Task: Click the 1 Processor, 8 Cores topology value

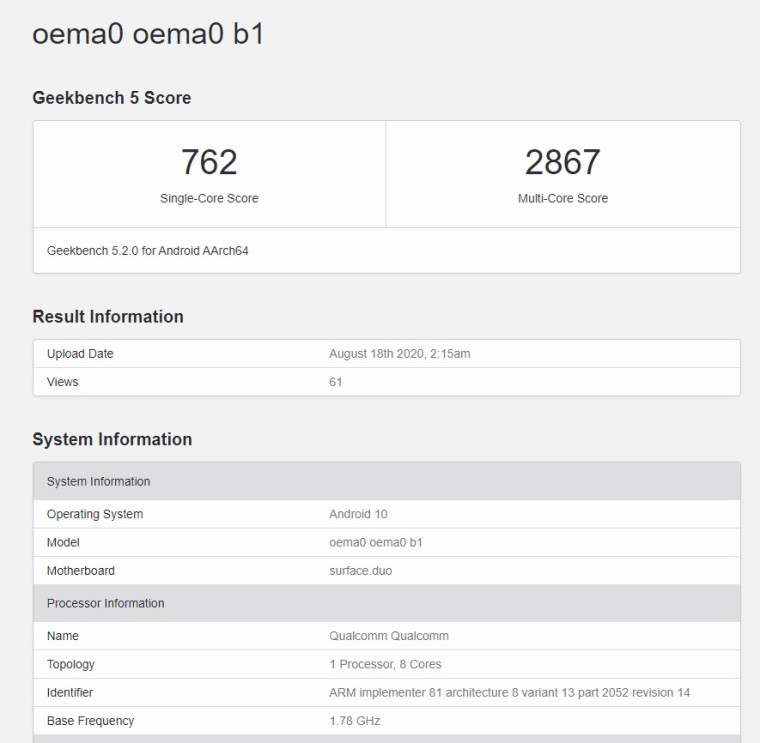Action: pos(385,664)
